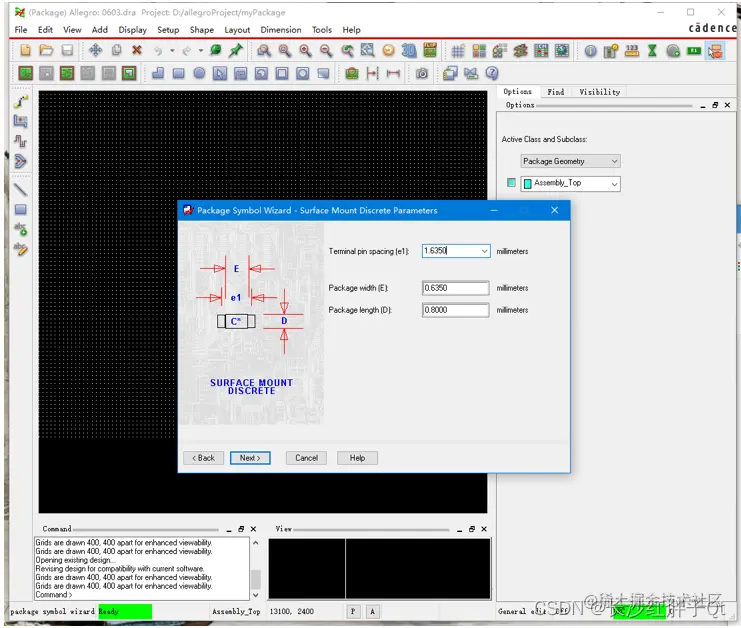Image resolution: width=741 pixels, height=628 pixels.
Task: Save the design with the floppy disk icon
Action: click(68, 50)
